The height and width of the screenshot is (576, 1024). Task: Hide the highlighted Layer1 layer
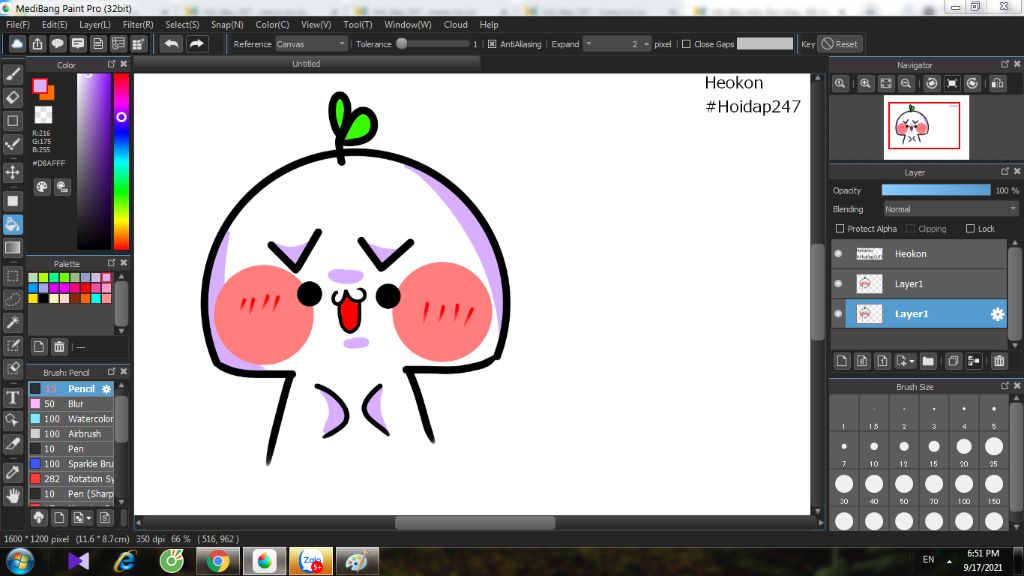(839, 313)
